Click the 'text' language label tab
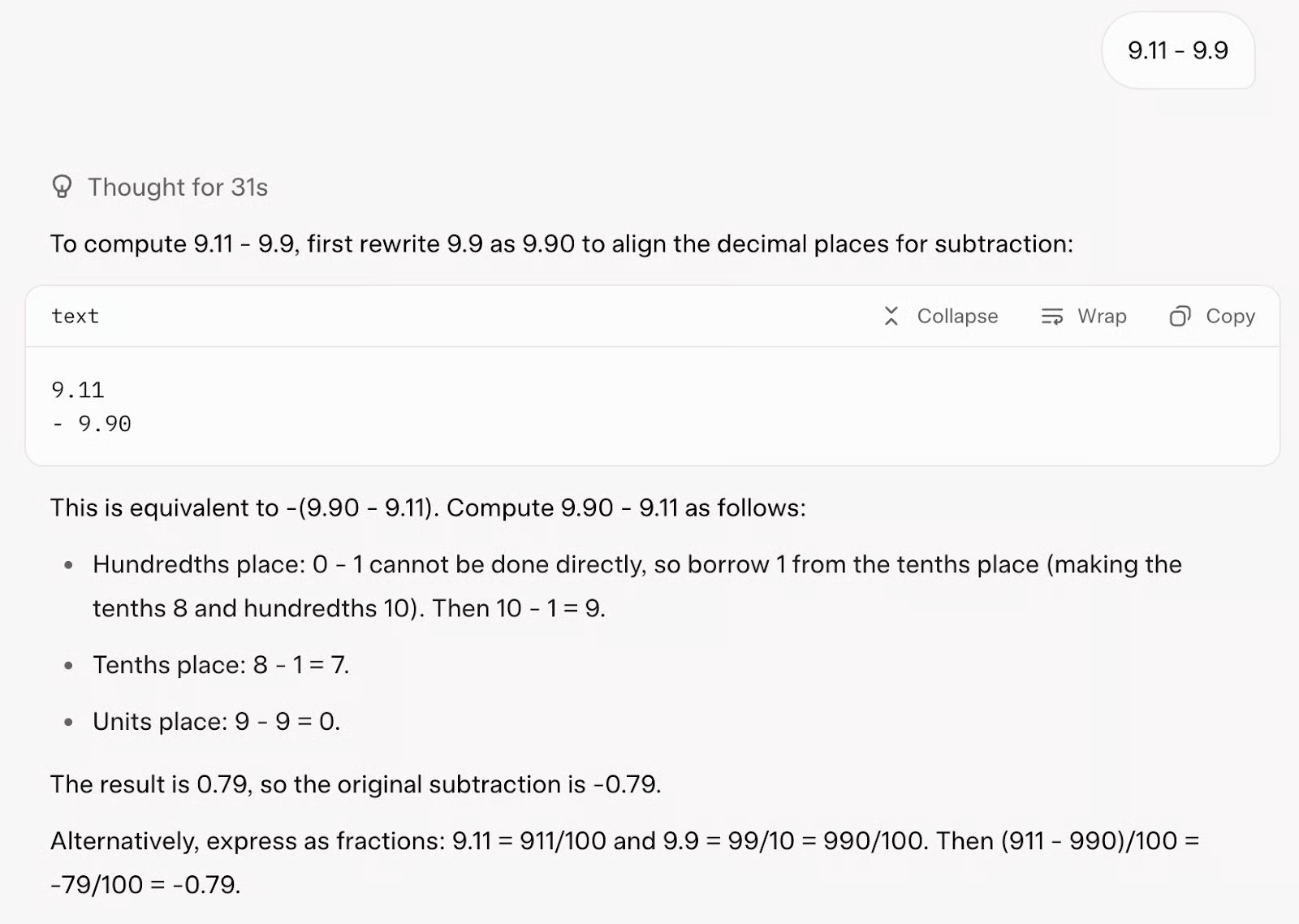This screenshot has width=1299, height=924. tap(75, 317)
